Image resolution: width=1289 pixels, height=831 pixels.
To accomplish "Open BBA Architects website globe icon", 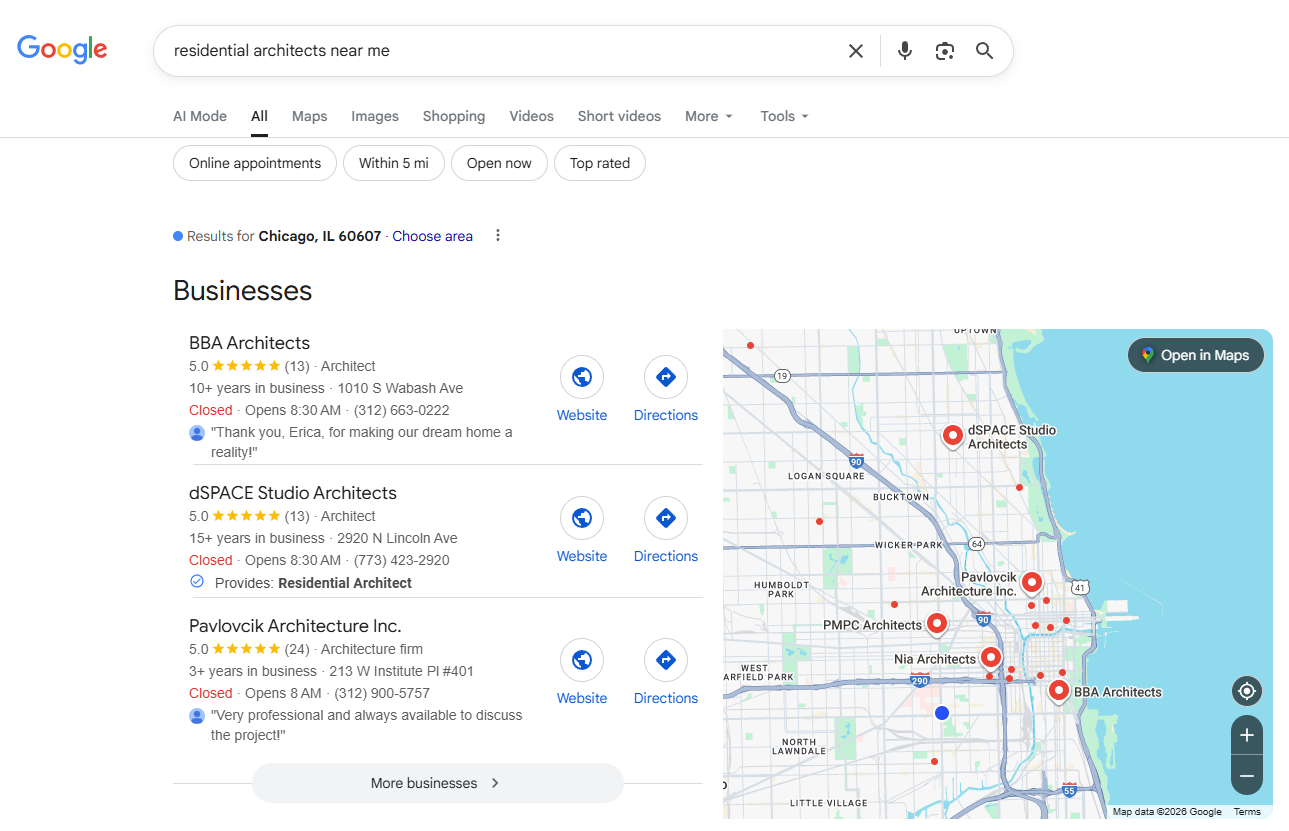I will point(582,377).
